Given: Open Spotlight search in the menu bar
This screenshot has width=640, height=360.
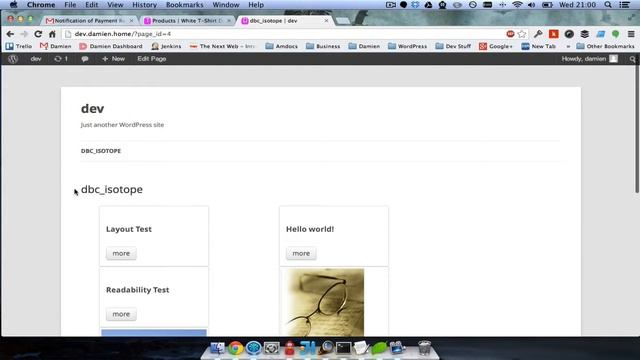Looking at the screenshot, I should pyautogui.click(x=608, y=5).
